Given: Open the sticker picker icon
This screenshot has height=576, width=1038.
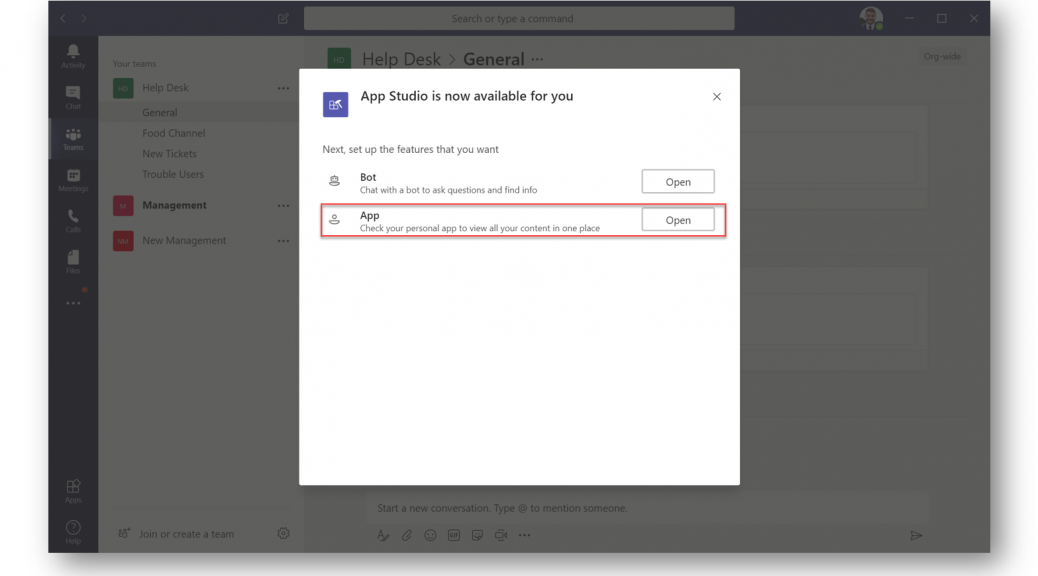Looking at the screenshot, I should tap(477, 535).
